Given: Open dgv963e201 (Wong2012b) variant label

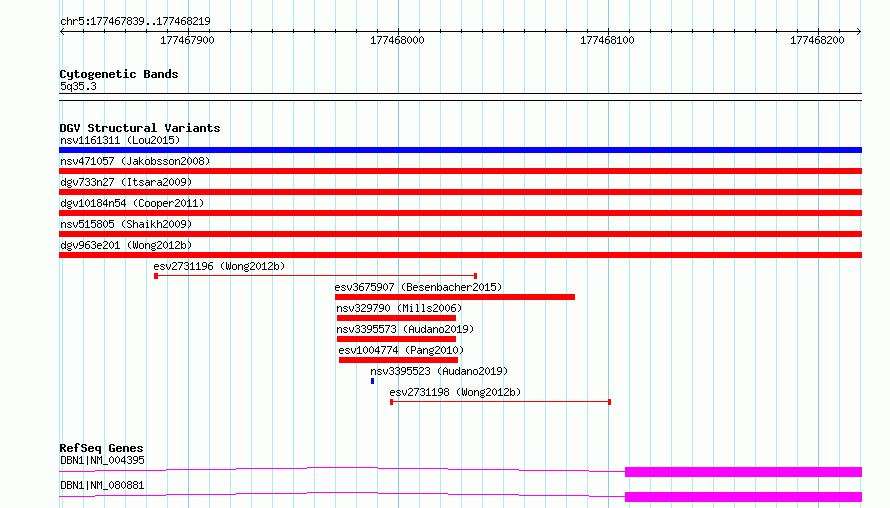Looking at the screenshot, I should point(126,245).
